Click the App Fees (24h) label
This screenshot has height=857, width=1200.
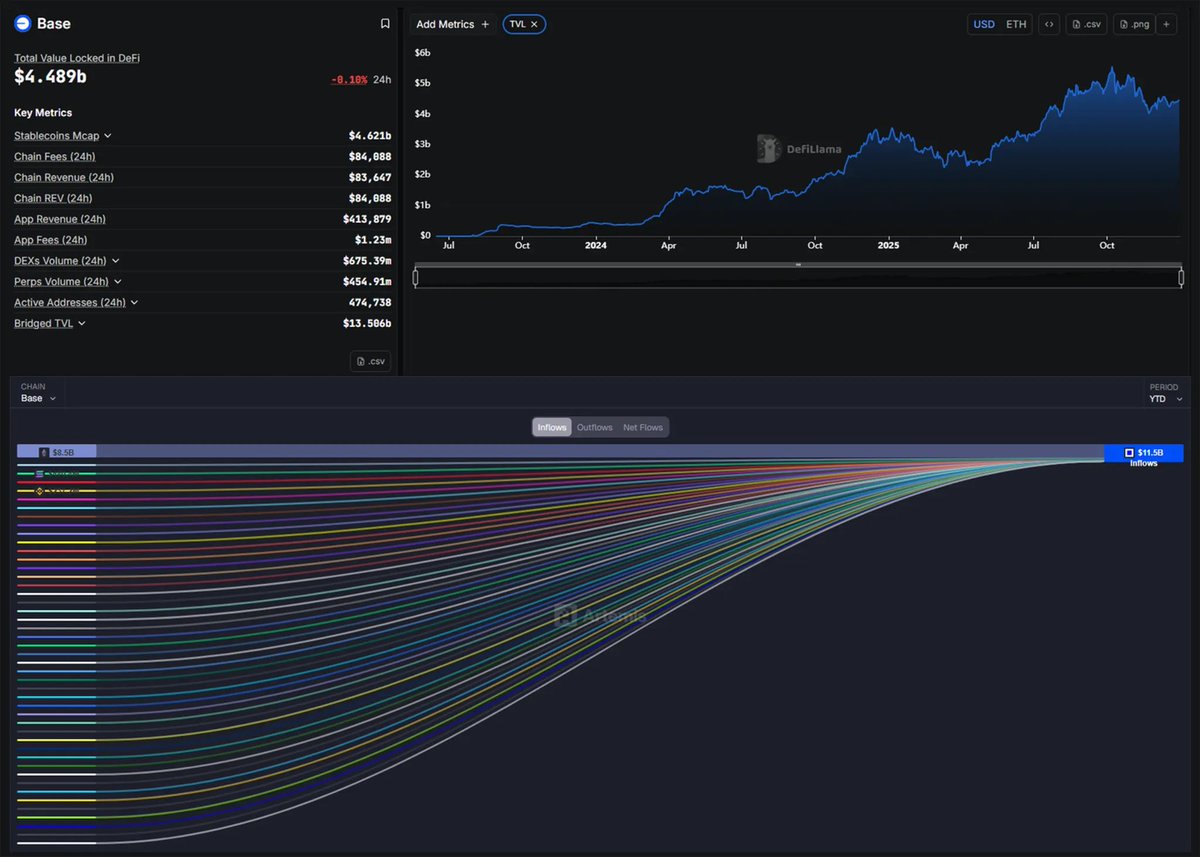pyautogui.click(x=51, y=240)
